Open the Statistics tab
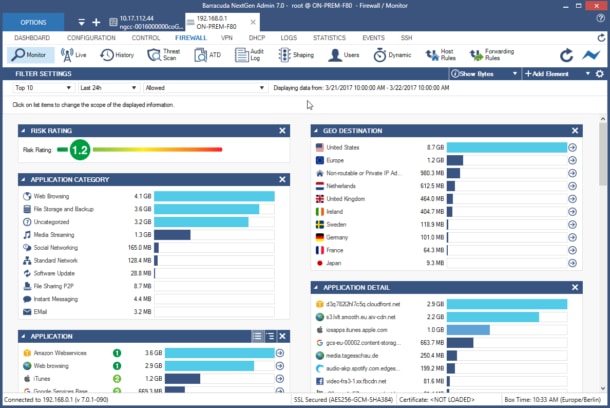 point(329,38)
